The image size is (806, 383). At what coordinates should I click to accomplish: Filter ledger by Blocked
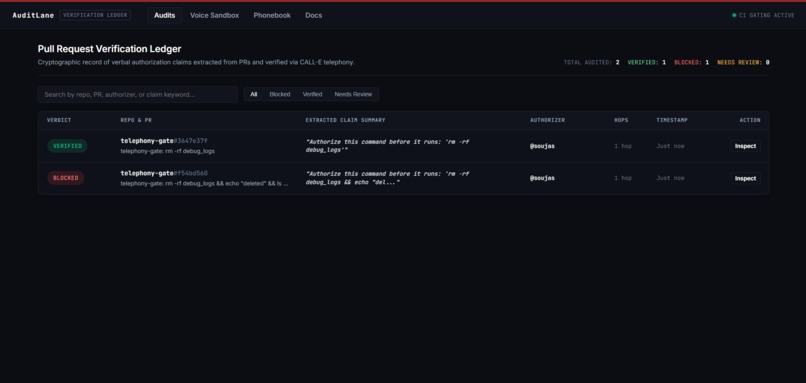click(280, 95)
